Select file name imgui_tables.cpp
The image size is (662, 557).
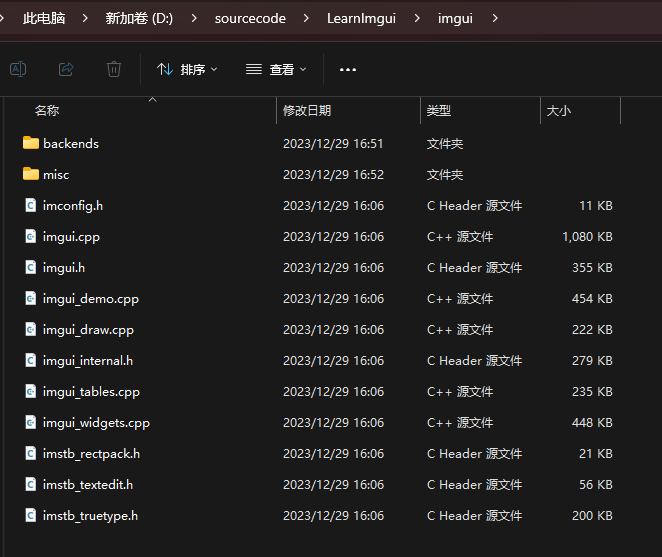(x=91, y=392)
